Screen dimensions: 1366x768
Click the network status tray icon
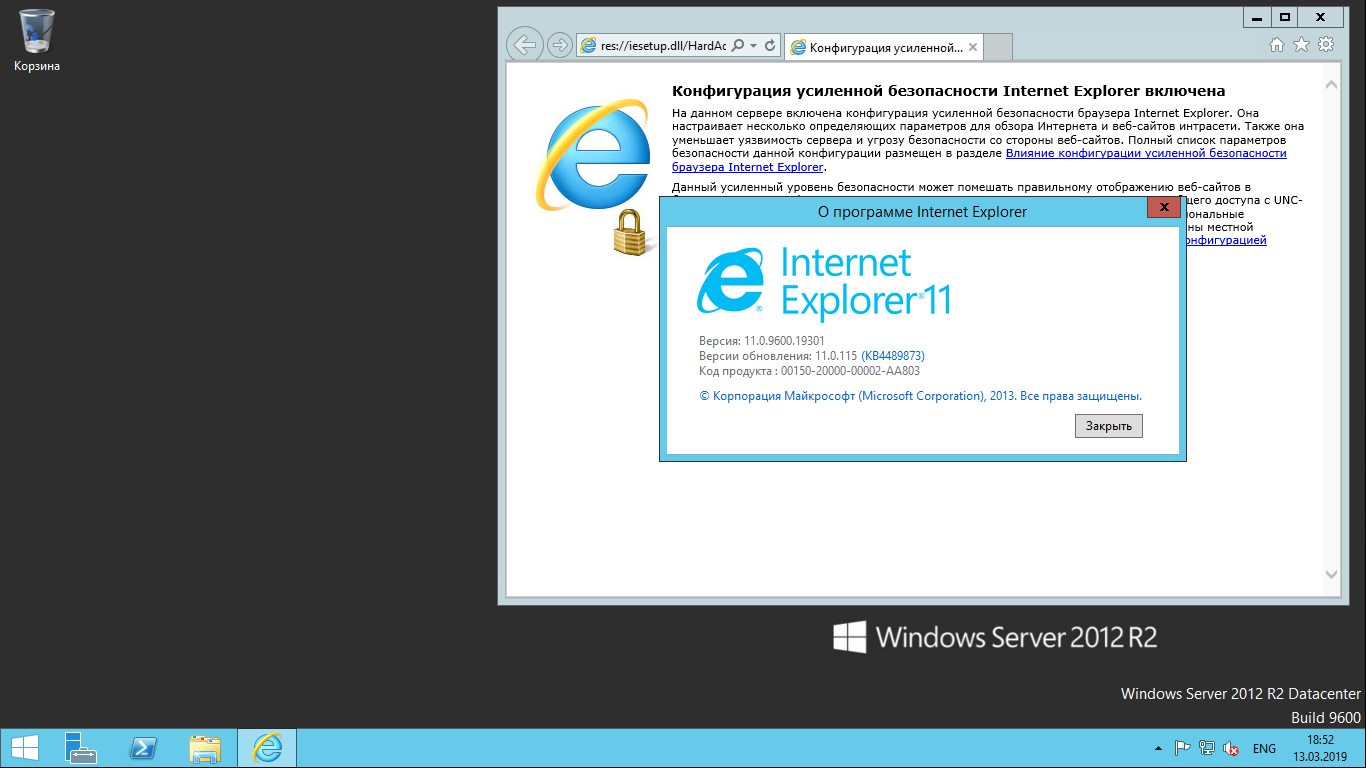pos(1207,748)
